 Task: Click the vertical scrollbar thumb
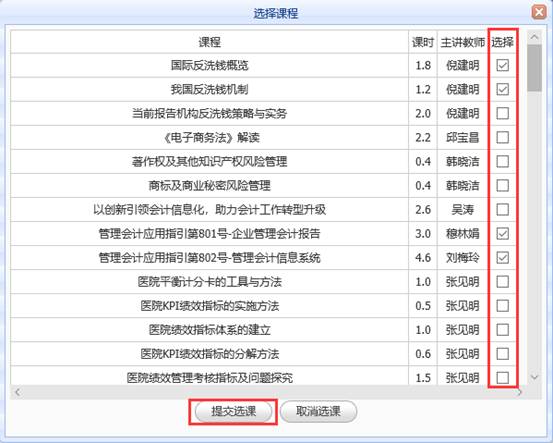(x=534, y=68)
